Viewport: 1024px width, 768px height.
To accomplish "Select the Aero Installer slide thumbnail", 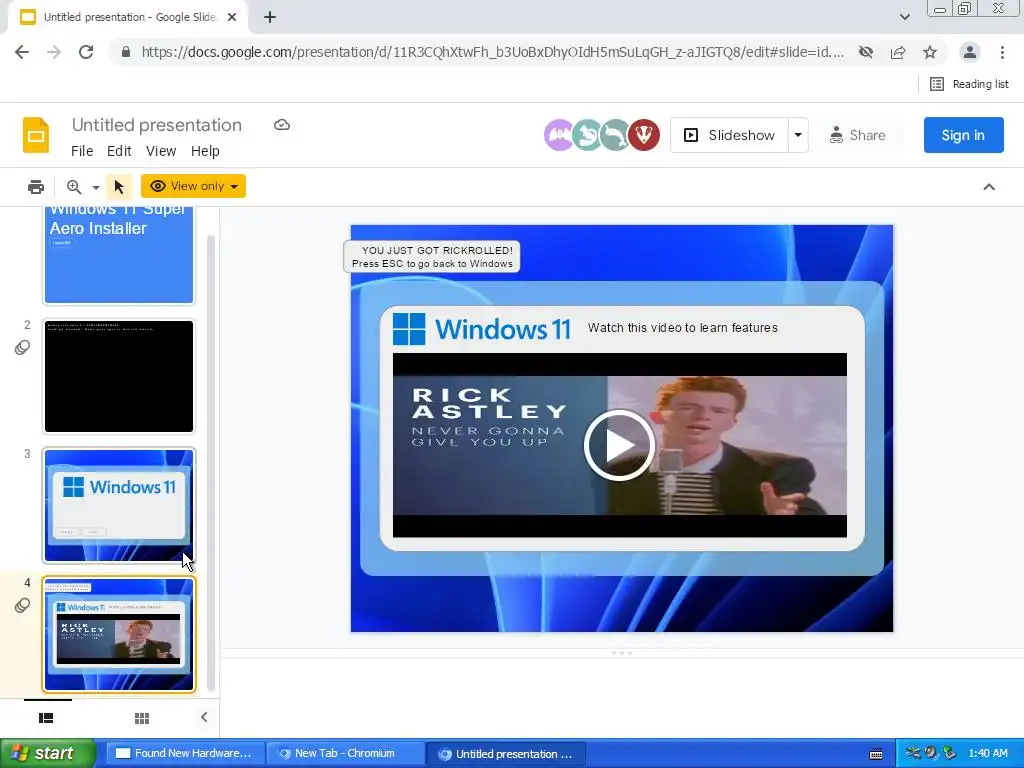I will coord(119,253).
